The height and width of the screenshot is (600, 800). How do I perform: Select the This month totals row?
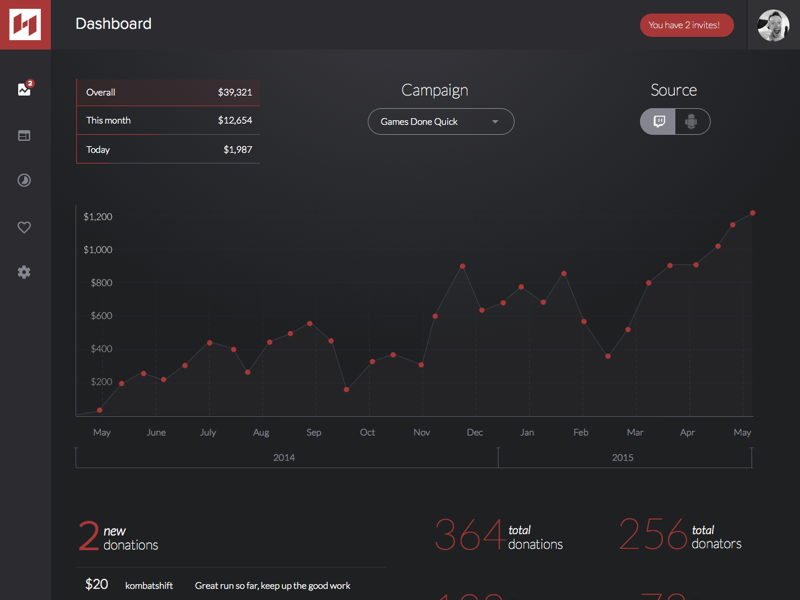(x=168, y=120)
